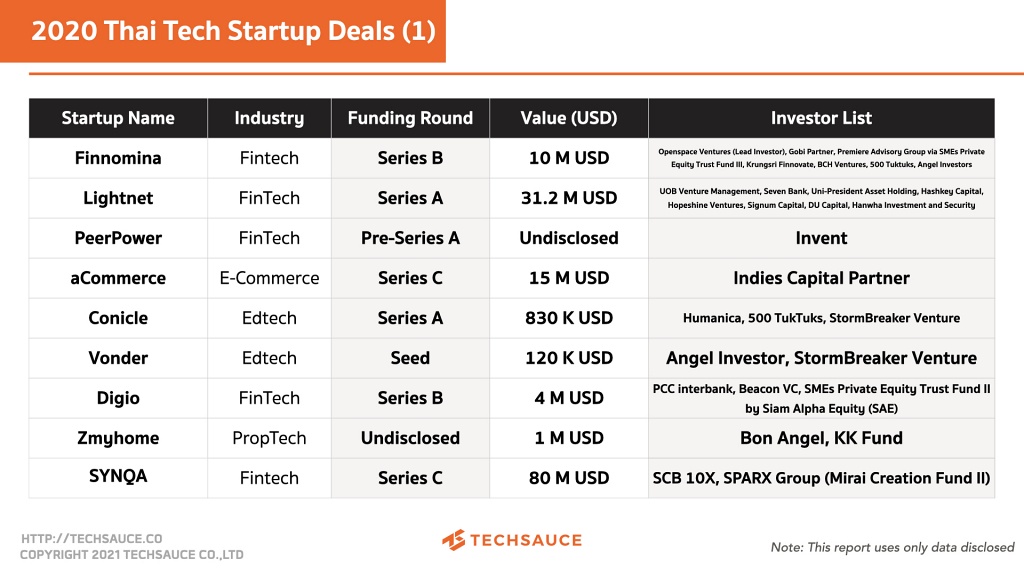Viewport: 1024px width, 576px height.
Task: Click the 80 M USD value cell
Action: 569,478
